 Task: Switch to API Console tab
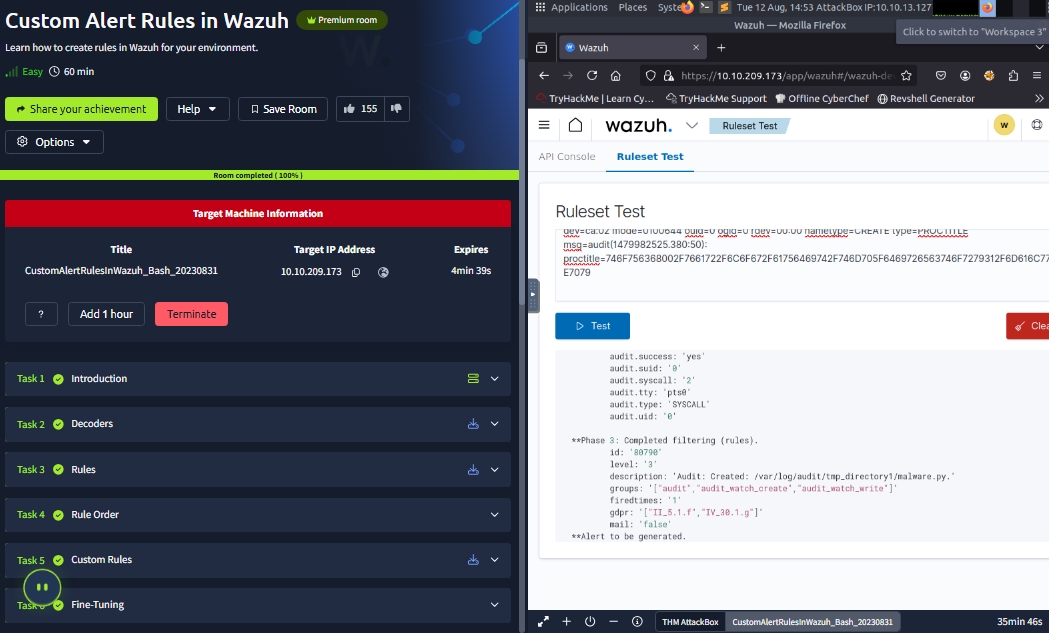coord(567,157)
